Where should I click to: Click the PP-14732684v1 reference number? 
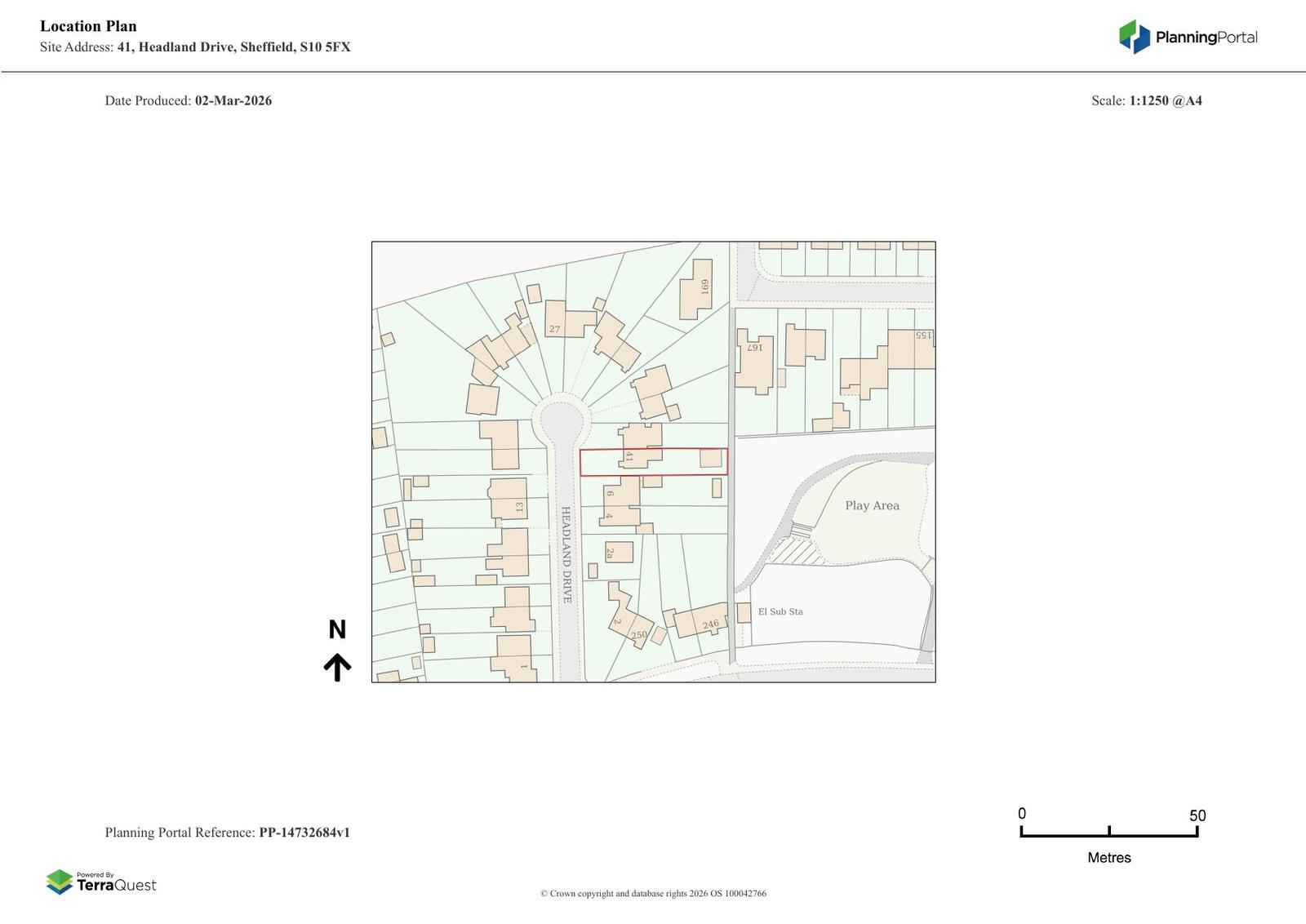point(304,833)
